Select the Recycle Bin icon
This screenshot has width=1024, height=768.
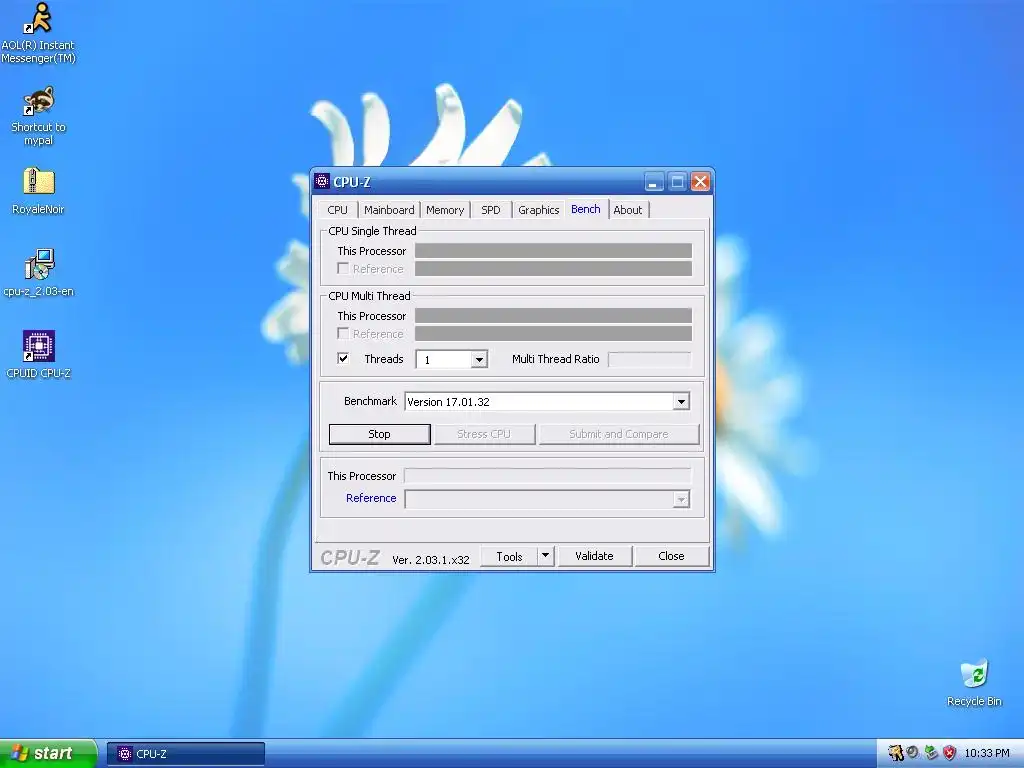pos(974,683)
